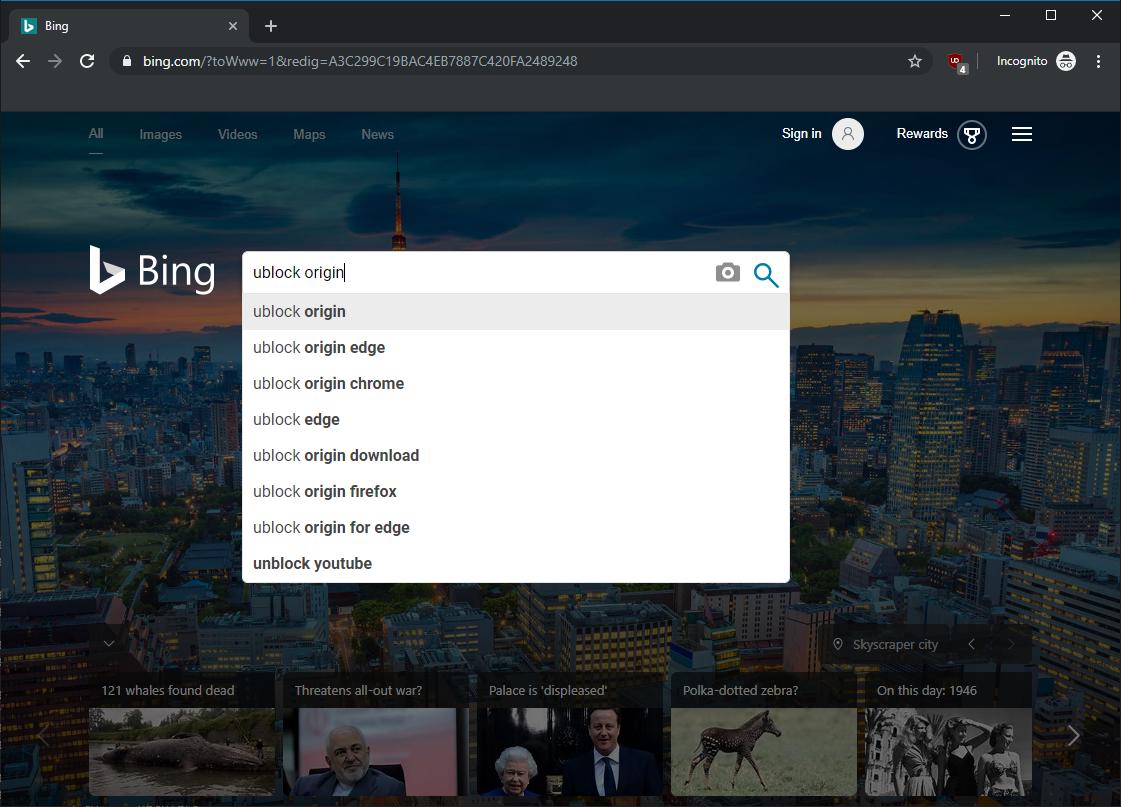Open the 'Threatens all-out war?' story thumbnail

[x=376, y=751]
